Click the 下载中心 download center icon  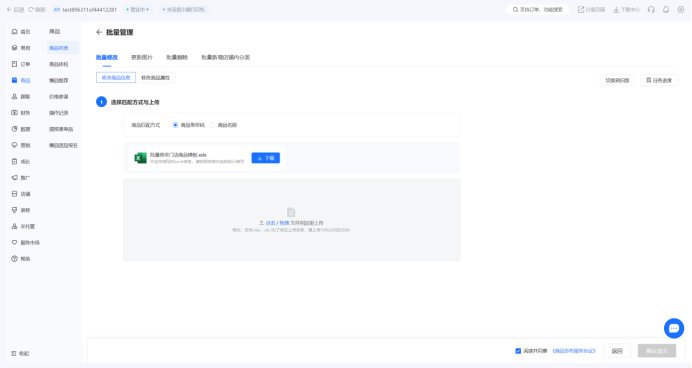pos(616,9)
